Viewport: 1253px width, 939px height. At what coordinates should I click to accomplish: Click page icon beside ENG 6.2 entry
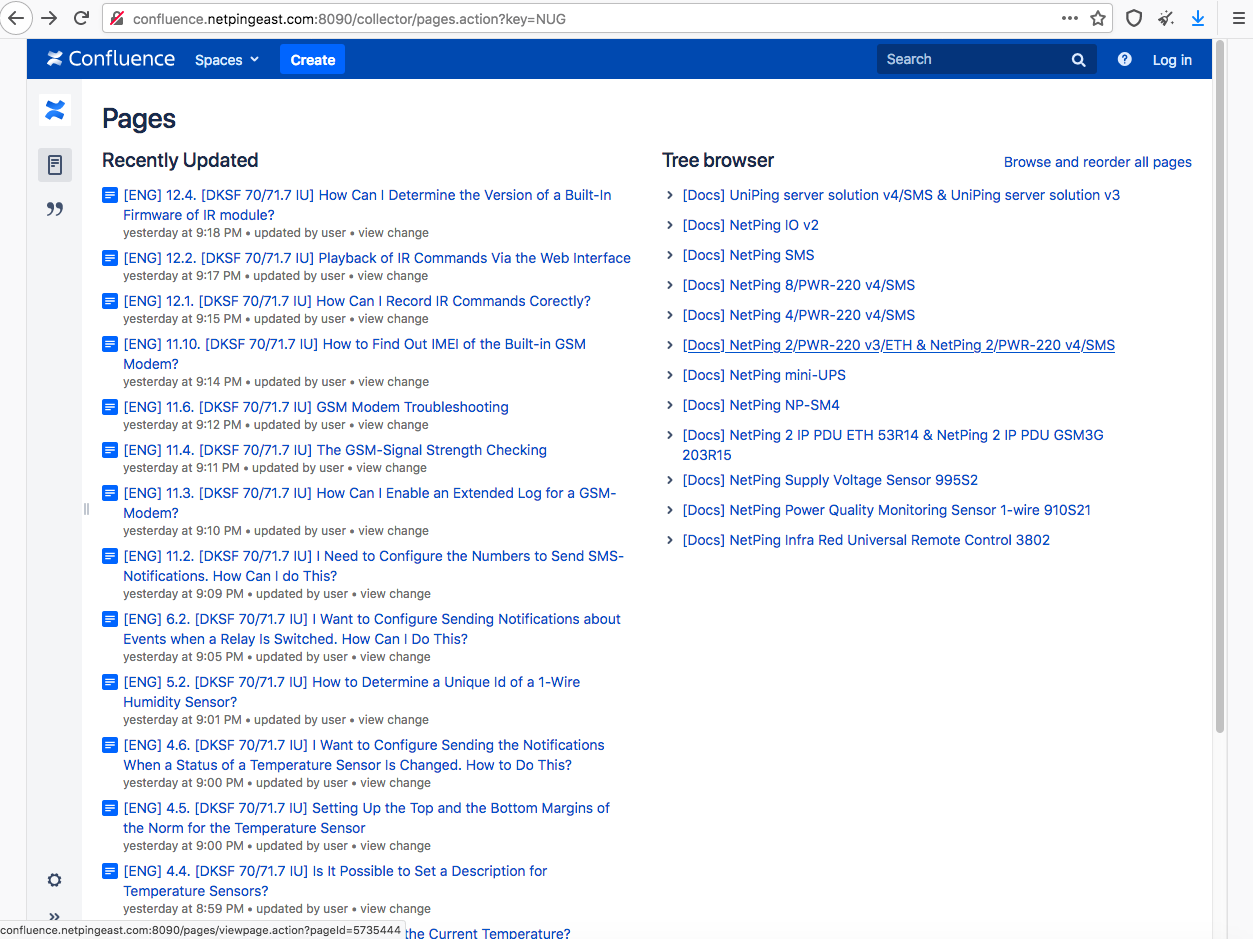pos(110,620)
